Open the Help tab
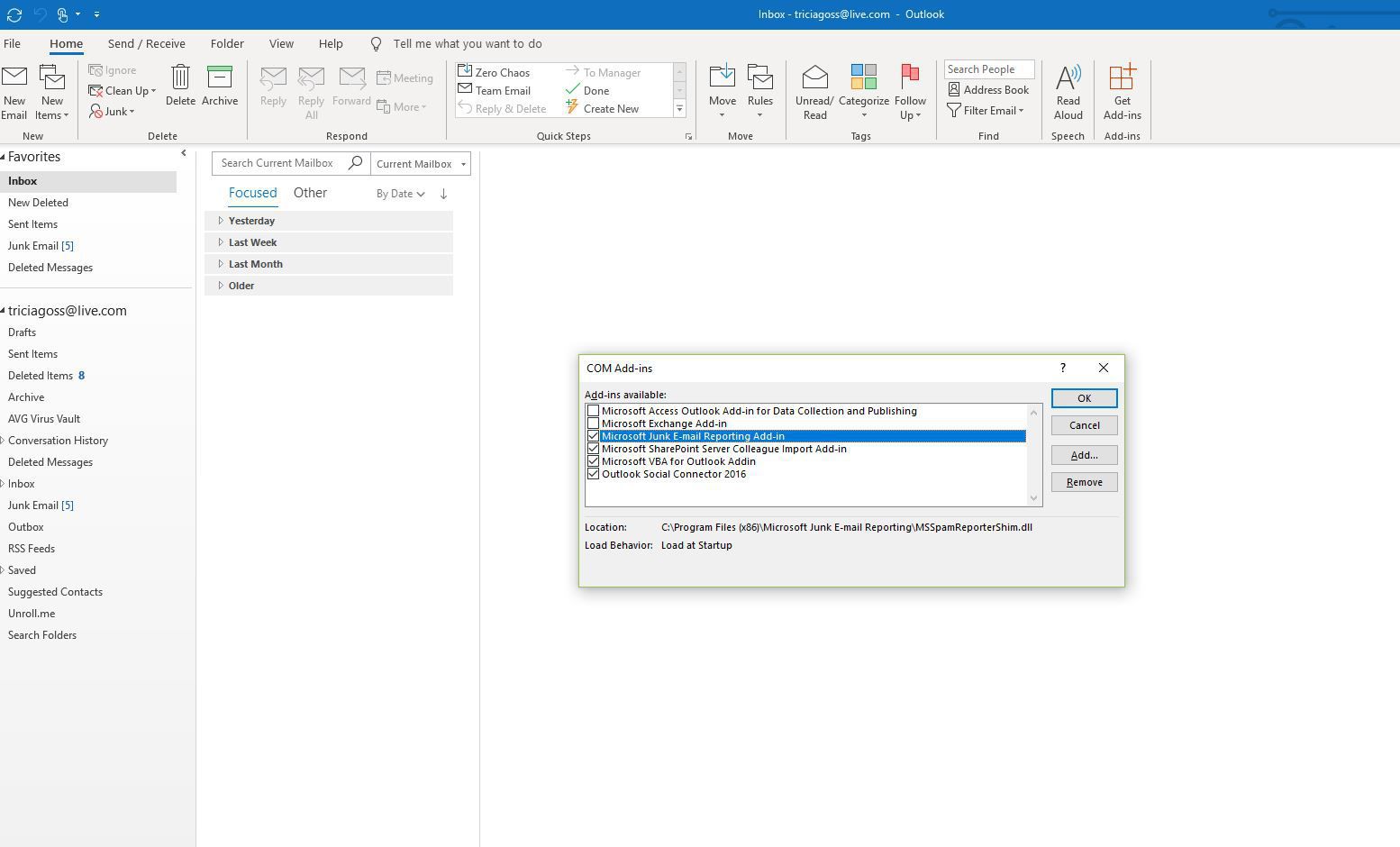1400x847 pixels. (331, 43)
